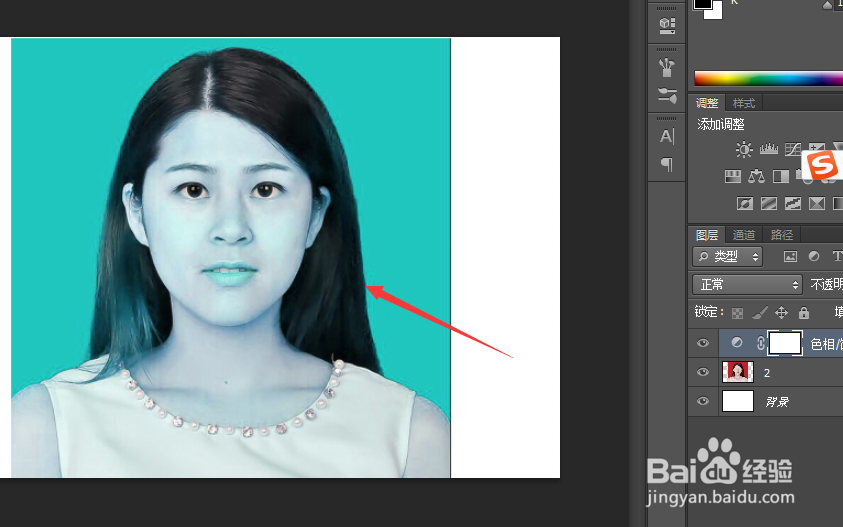This screenshot has width=843, height=527.
Task: Select the layer mask thumbnail of Hue/Saturation
Action: click(x=785, y=343)
